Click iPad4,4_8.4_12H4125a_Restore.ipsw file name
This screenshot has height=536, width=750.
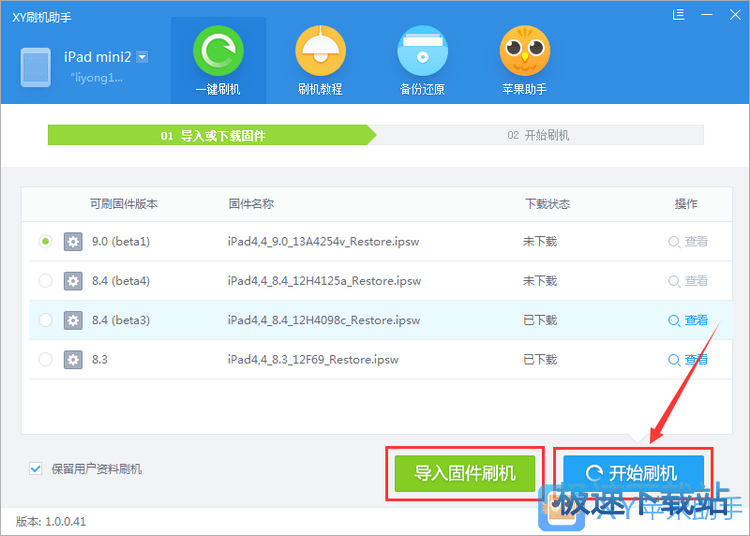tap(324, 281)
